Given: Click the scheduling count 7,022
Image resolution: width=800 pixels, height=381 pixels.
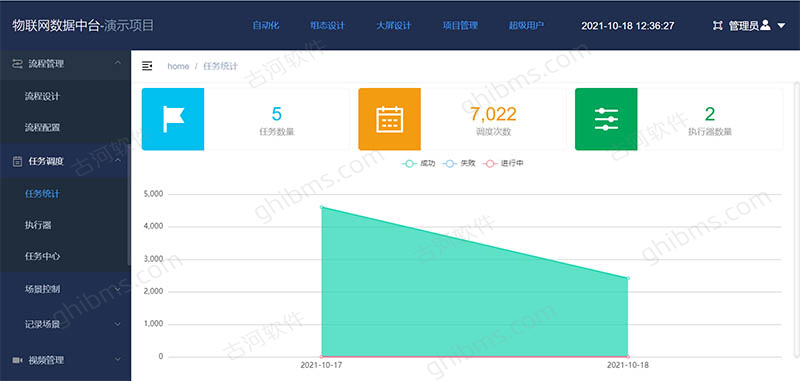Looking at the screenshot, I should click(x=493, y=114).
